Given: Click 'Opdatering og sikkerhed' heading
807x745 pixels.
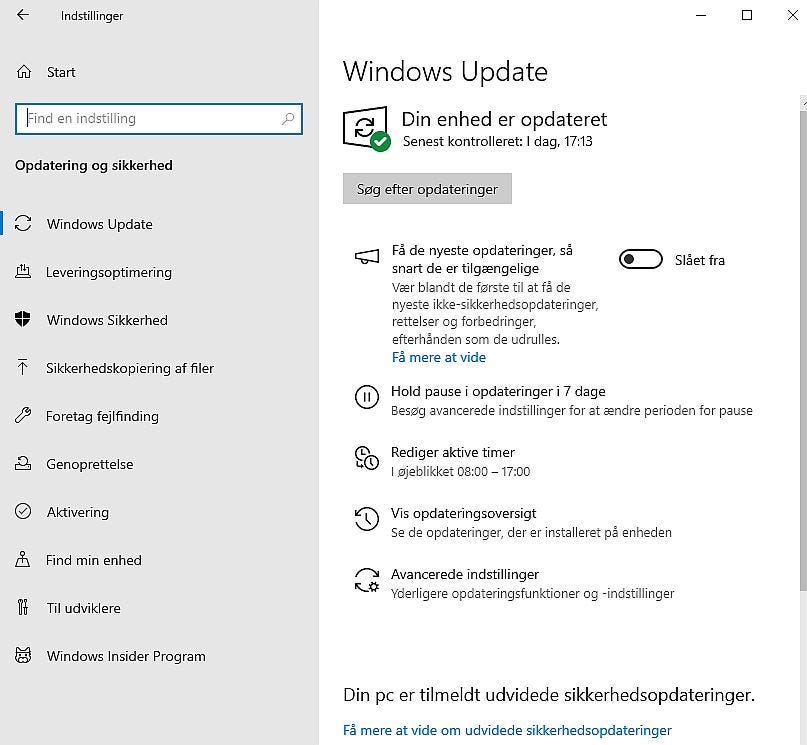Looking at the screenshot, I should point(94,166).
